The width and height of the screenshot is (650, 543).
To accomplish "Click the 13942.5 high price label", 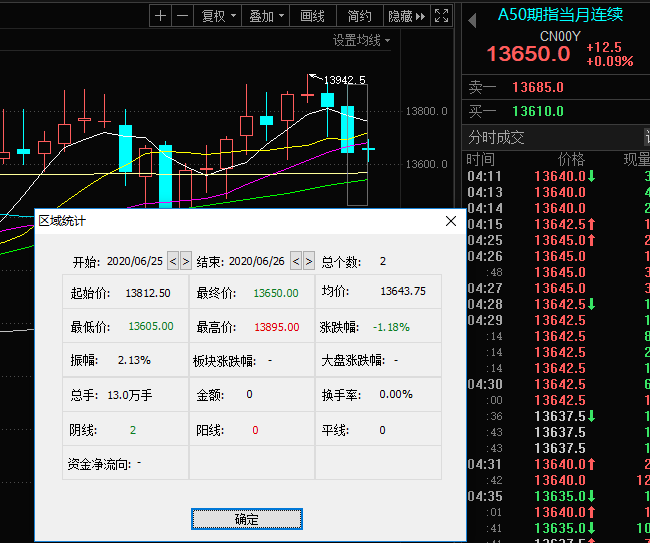I will pyautogui.click(x=344, y=80).
